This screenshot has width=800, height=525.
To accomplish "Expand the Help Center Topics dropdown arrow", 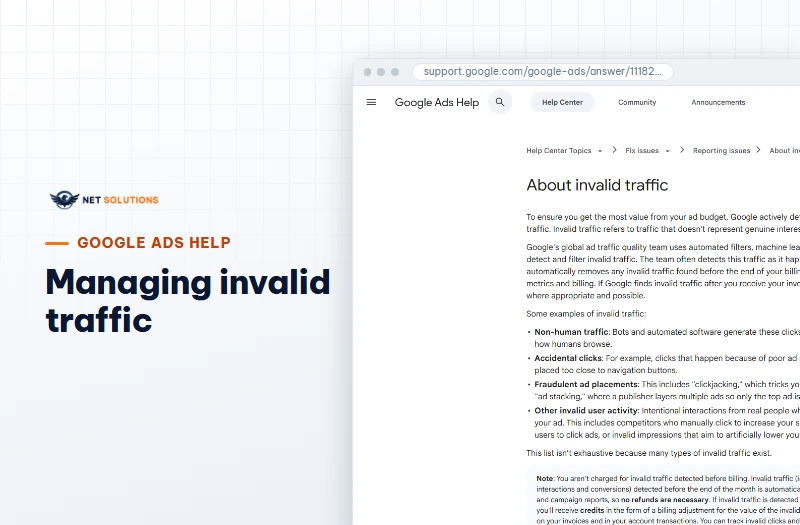I will pos(600,151).
